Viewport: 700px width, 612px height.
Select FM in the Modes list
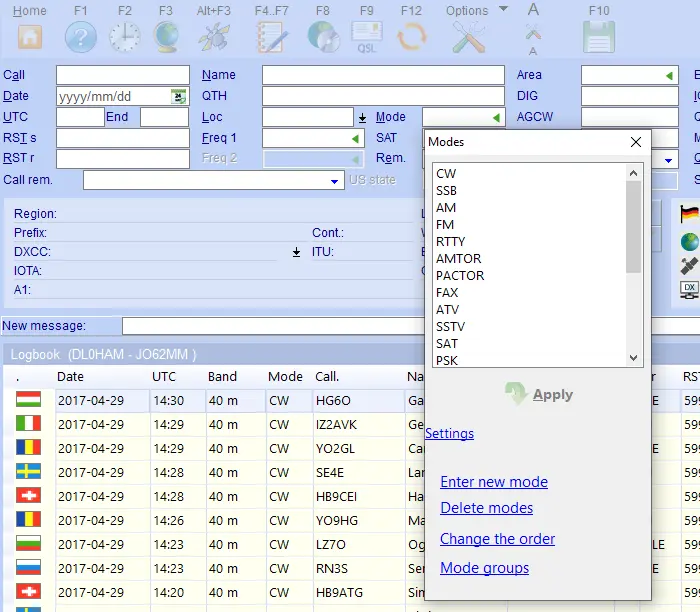click(x=445, y=225)
